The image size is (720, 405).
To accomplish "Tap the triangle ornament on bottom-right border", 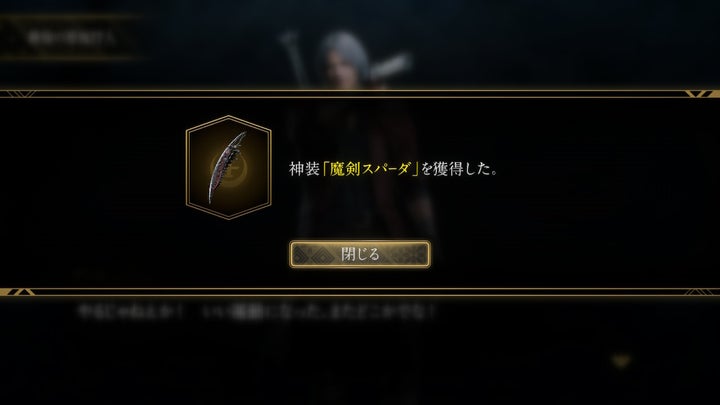I will coord(702,292).
